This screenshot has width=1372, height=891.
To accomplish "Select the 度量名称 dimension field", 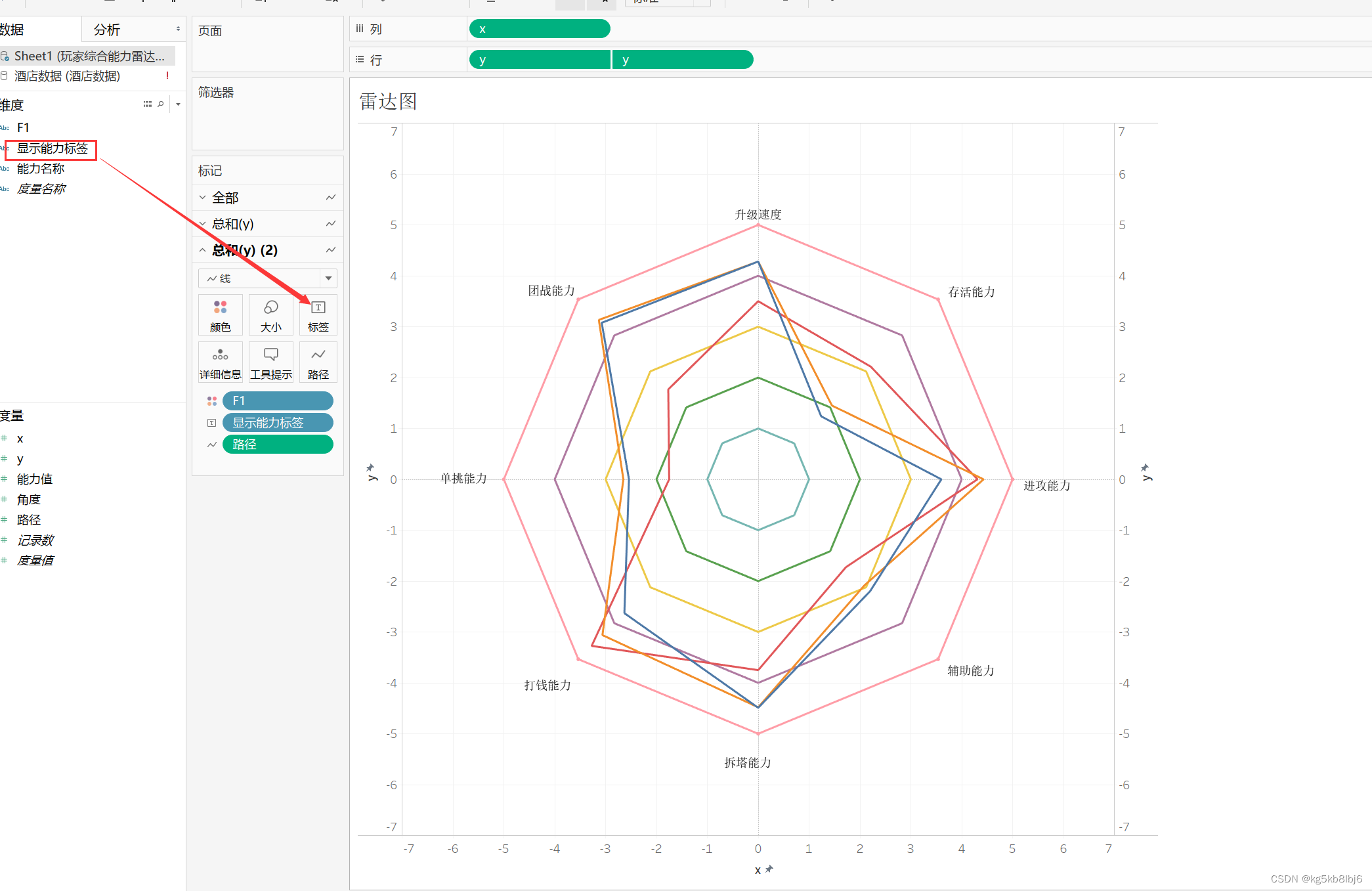I will [x=41, y=189].
